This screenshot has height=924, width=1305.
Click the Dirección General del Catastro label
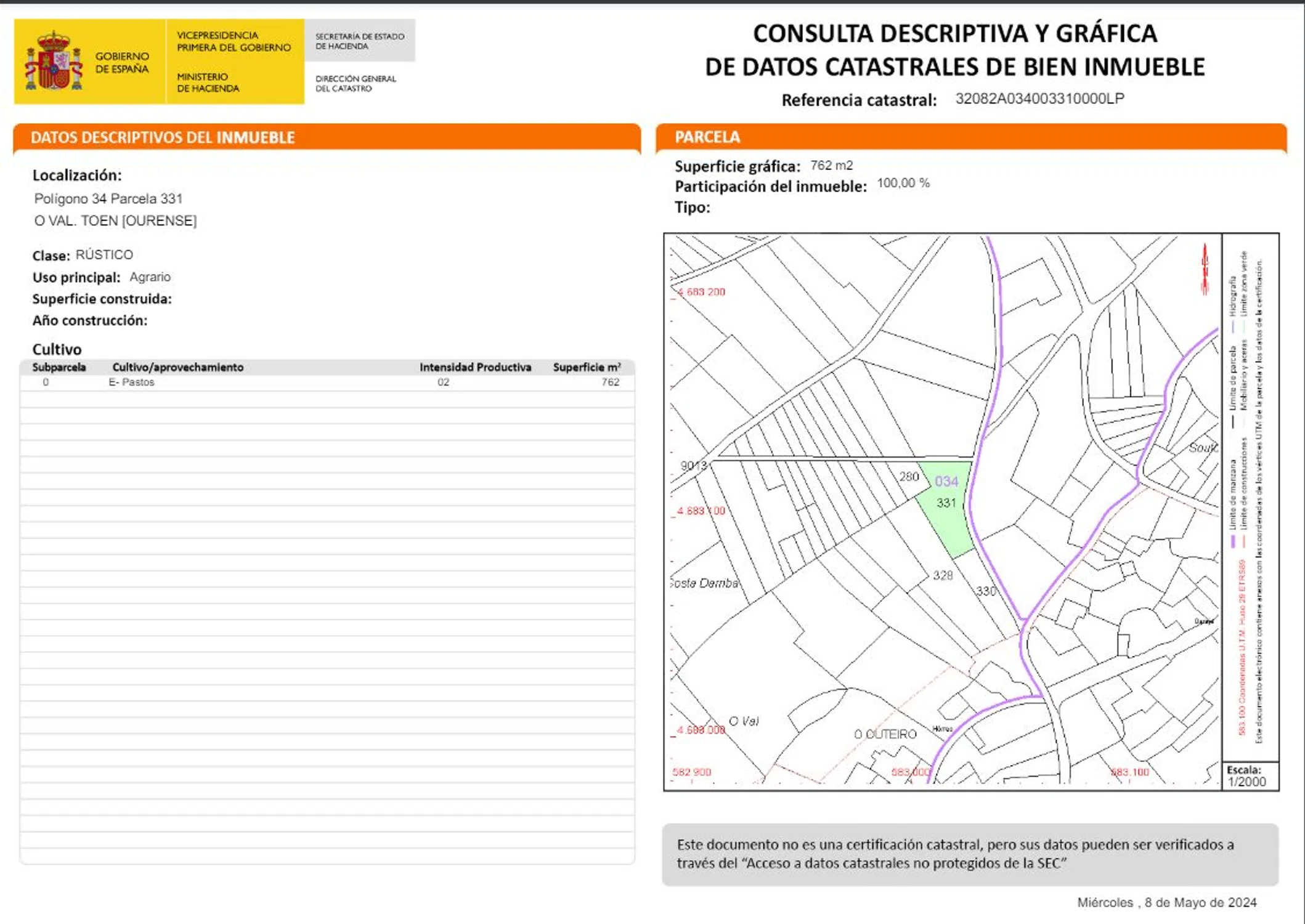(356, 83)
